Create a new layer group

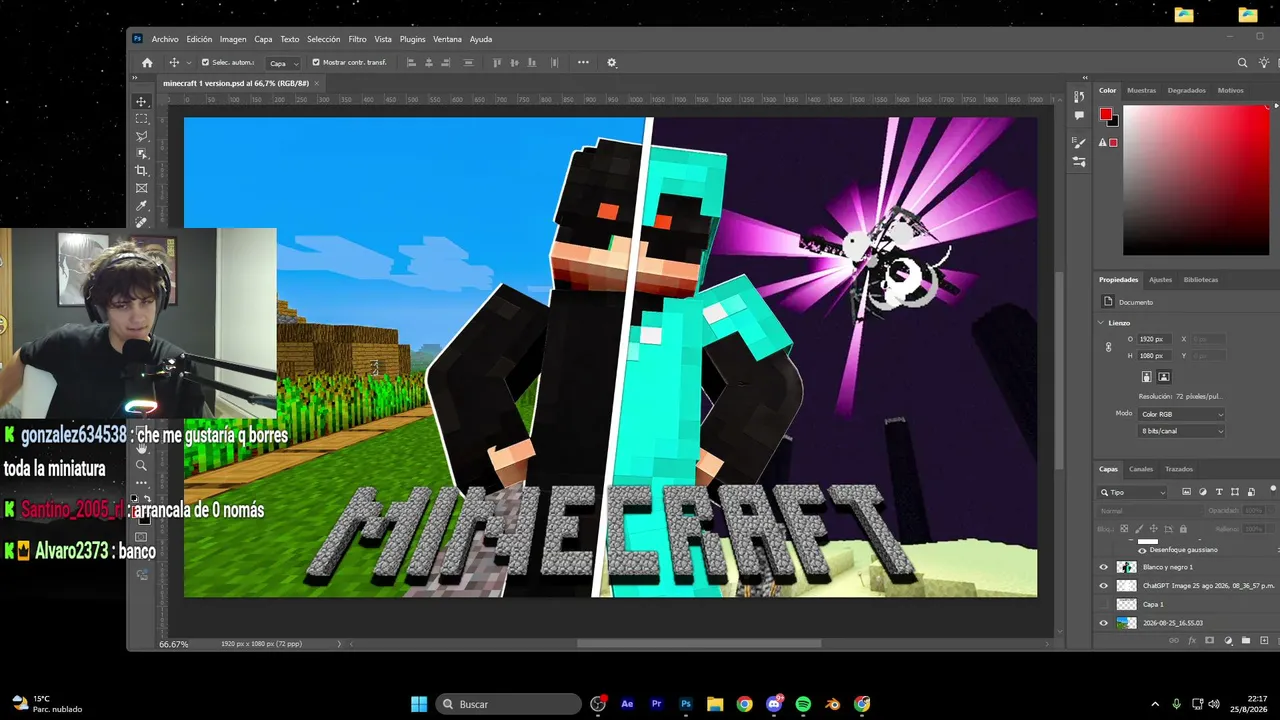pos(1246,640)
